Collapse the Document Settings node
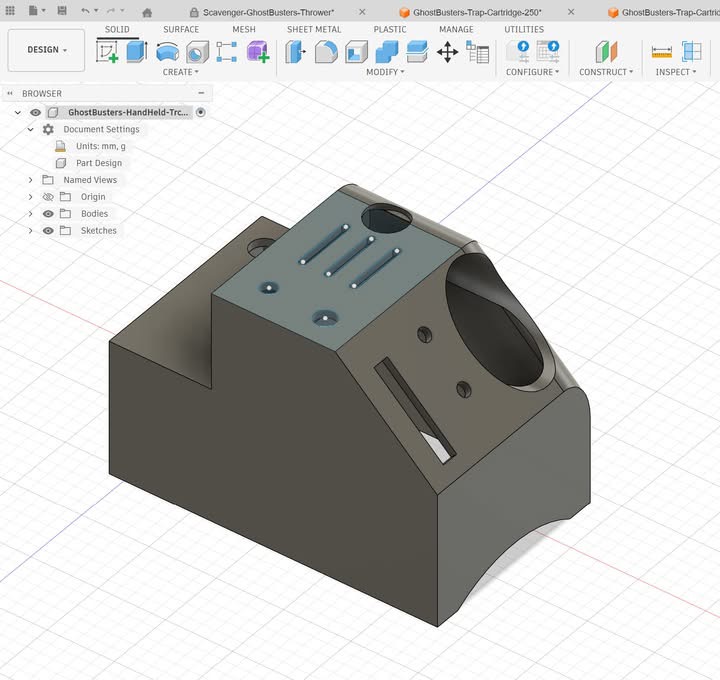 31,130
